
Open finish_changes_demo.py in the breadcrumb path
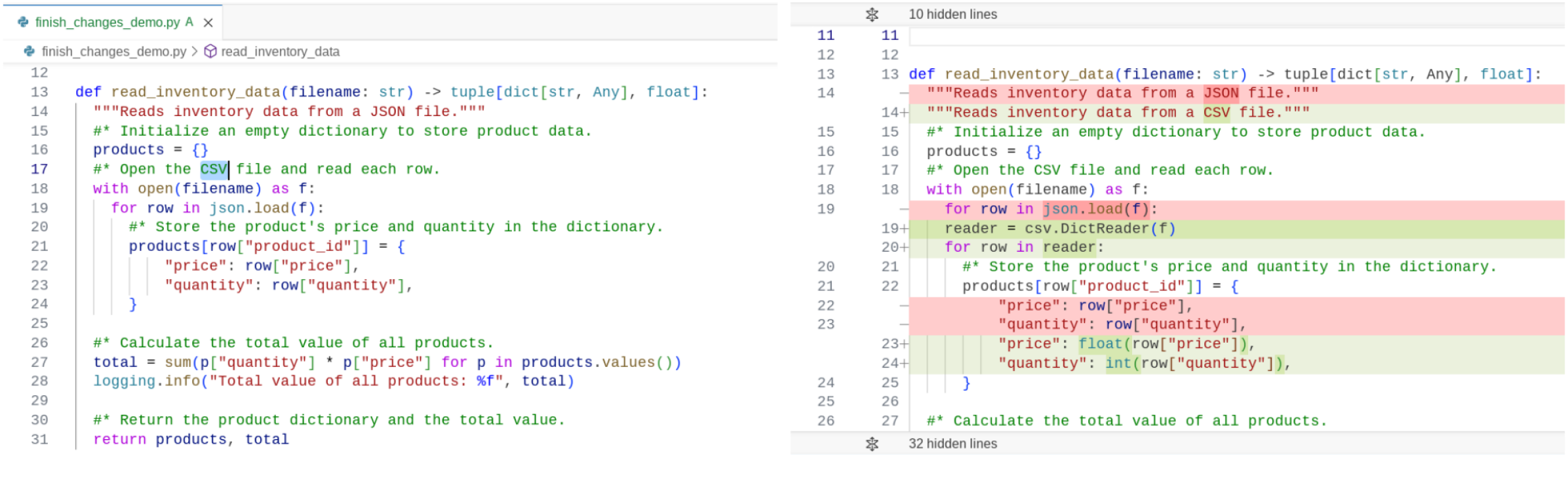[114, 52]
